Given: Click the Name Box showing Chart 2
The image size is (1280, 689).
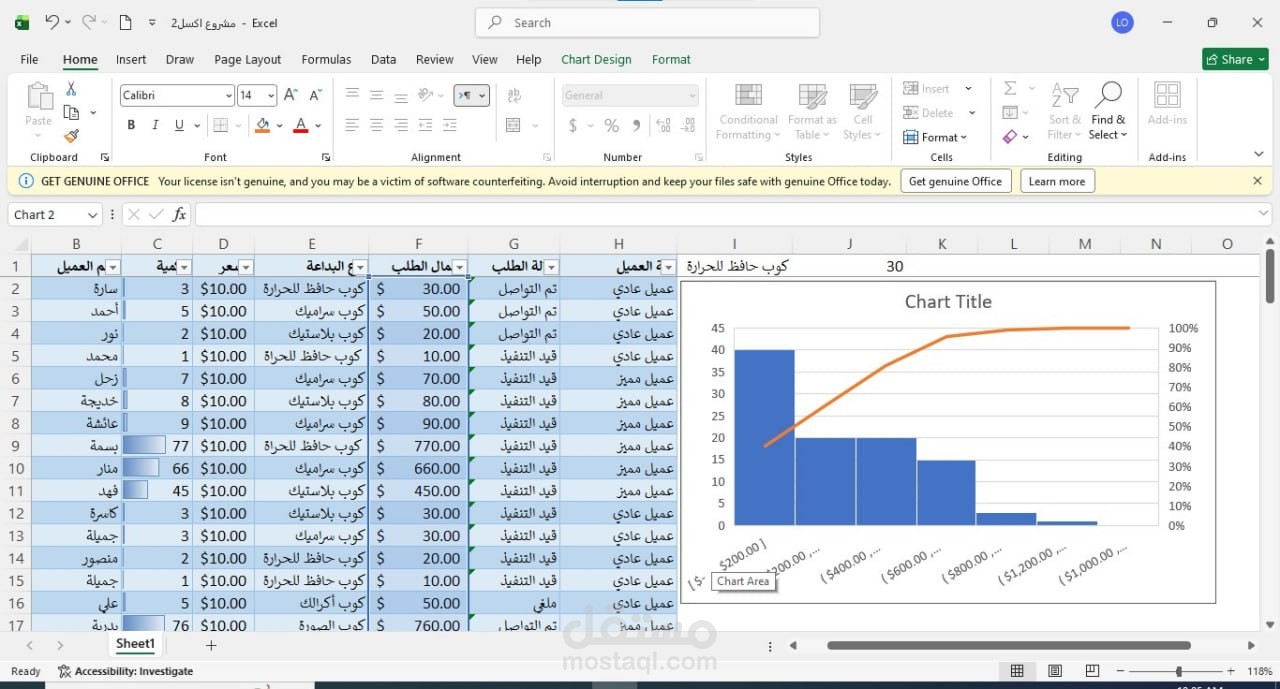Looking at the screenshot, I should point(55,214).
